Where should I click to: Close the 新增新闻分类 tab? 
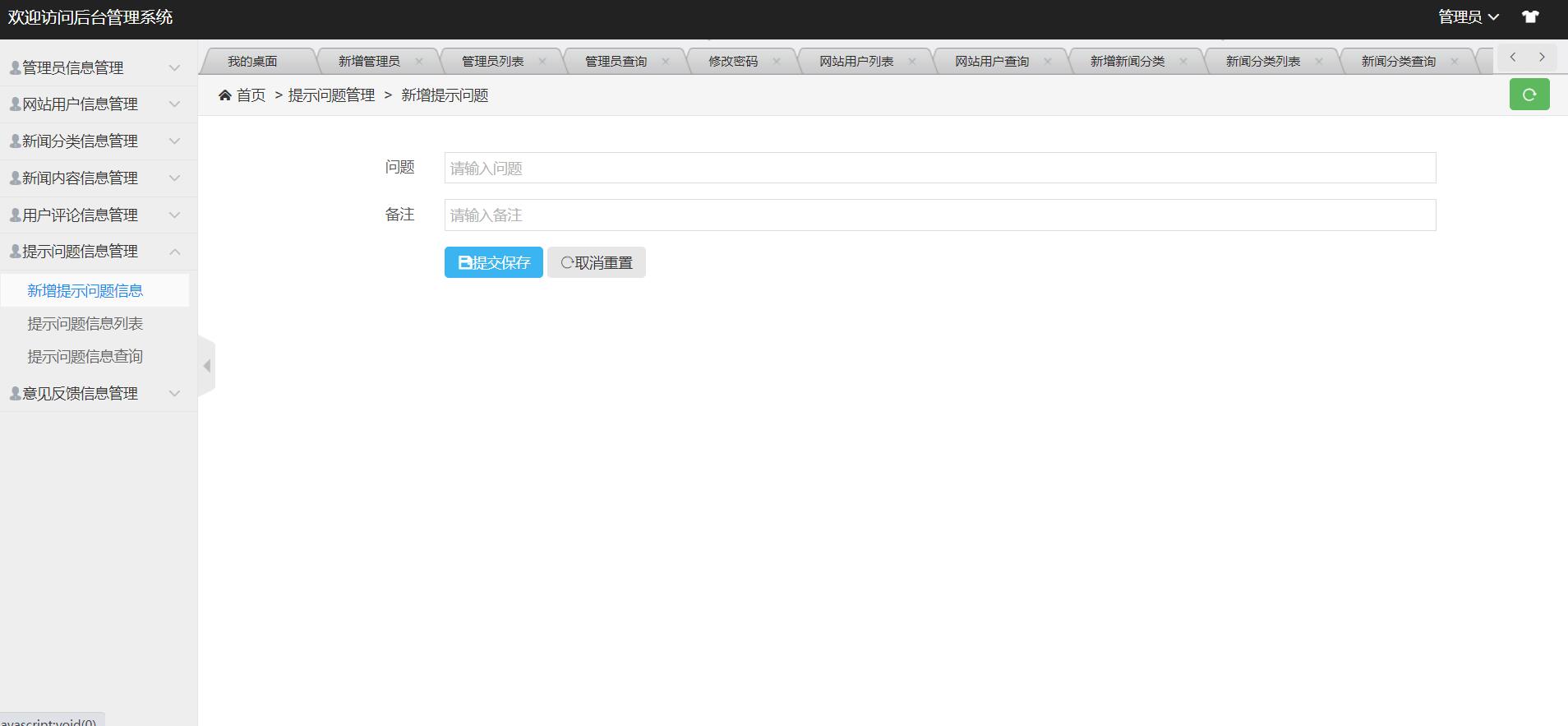click(1183, 61)
